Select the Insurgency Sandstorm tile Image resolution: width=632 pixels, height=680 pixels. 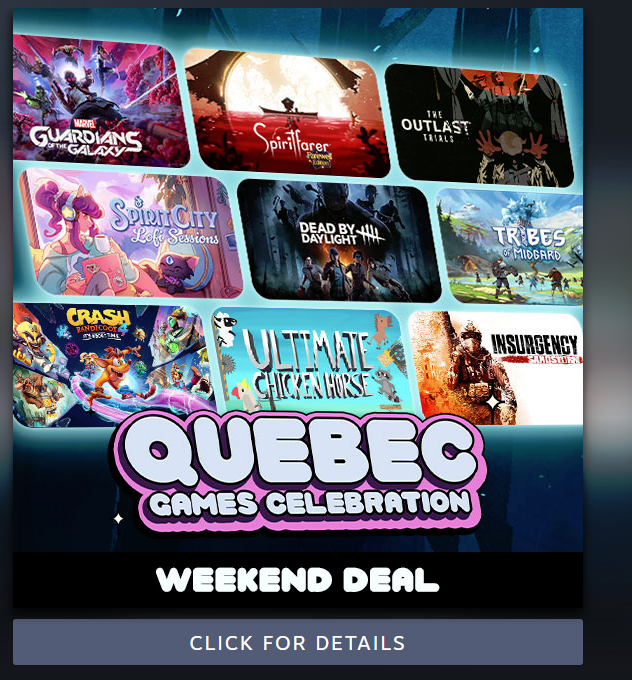(x=497, y=368)
